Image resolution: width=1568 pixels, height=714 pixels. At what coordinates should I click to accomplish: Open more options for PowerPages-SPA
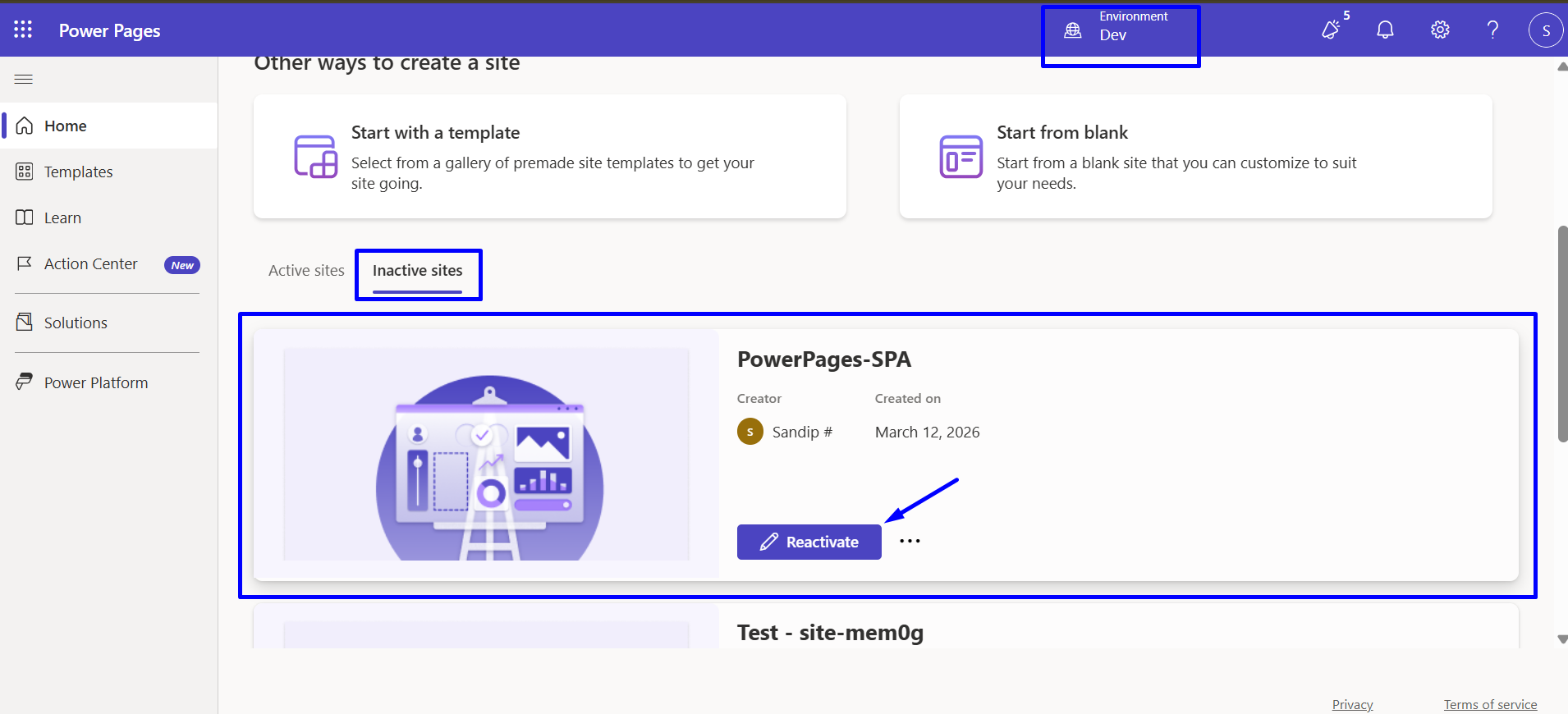910,541
